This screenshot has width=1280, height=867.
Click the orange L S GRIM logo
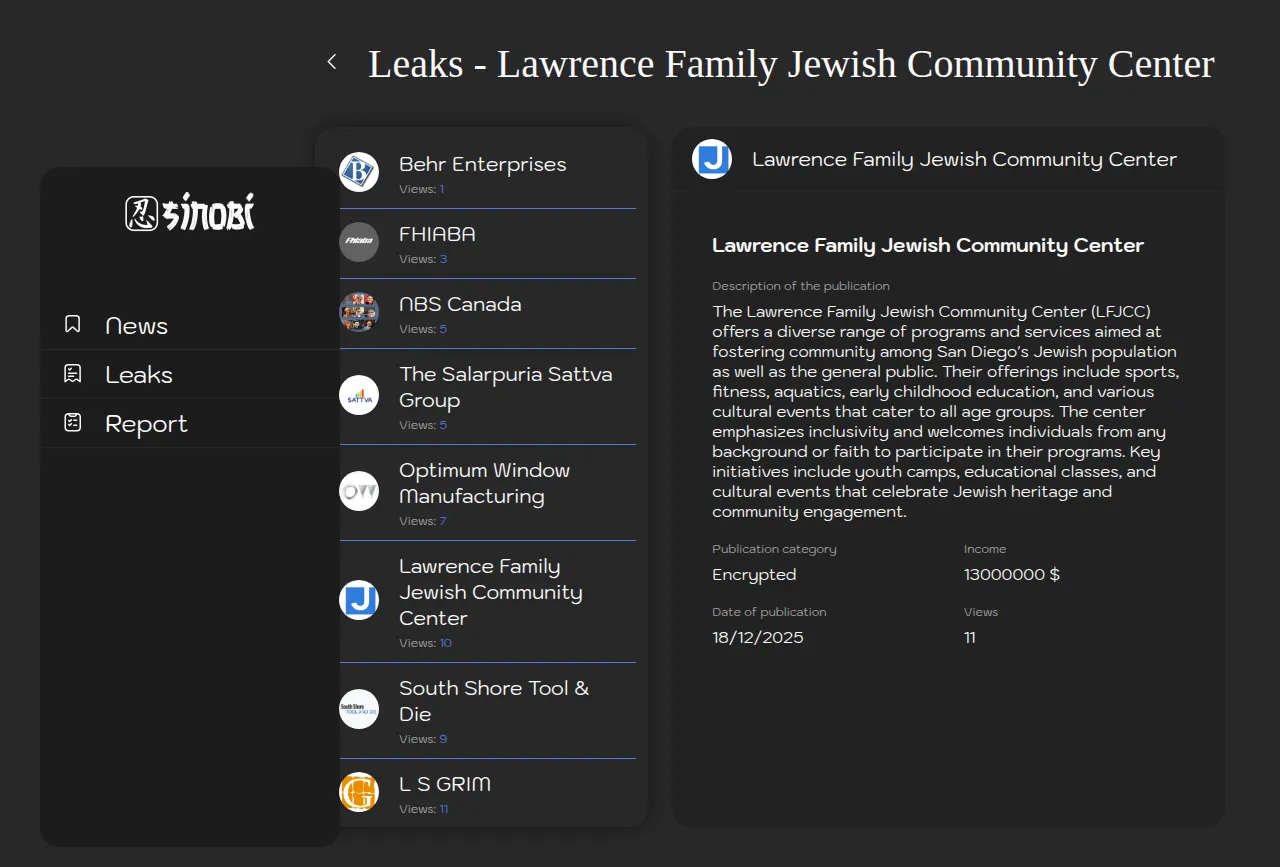click(359, 792)
